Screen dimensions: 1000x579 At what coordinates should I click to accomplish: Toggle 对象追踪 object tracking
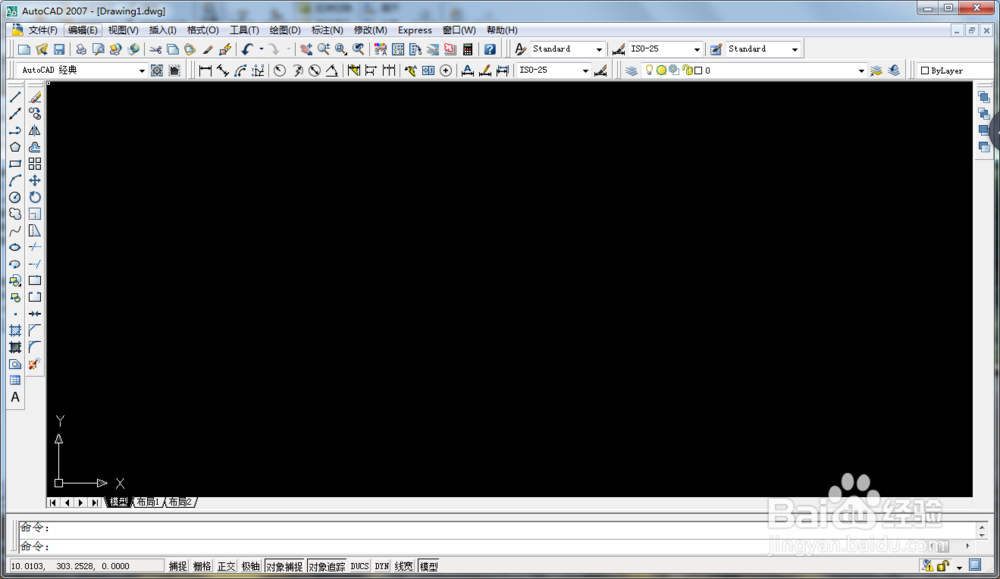click(327, 566)
